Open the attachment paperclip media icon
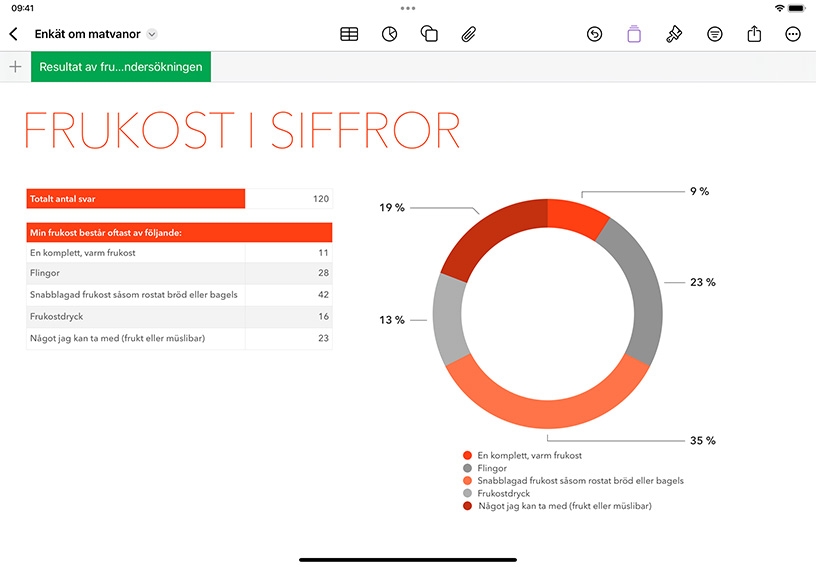 click(x=469, y=34)
